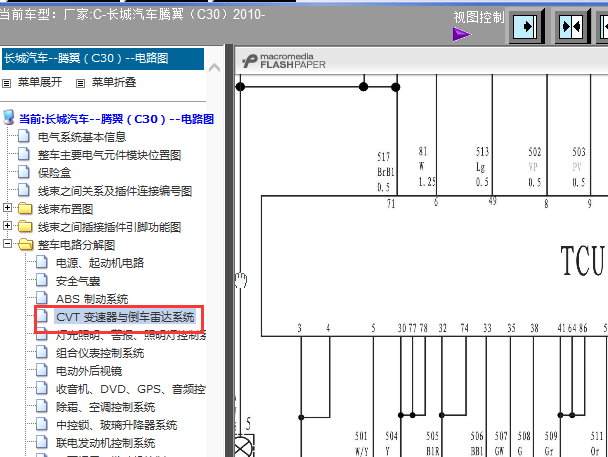
Task: Open 中控锁、玻璃升降器系统 diagram
Action: click(x=116, y=425)
